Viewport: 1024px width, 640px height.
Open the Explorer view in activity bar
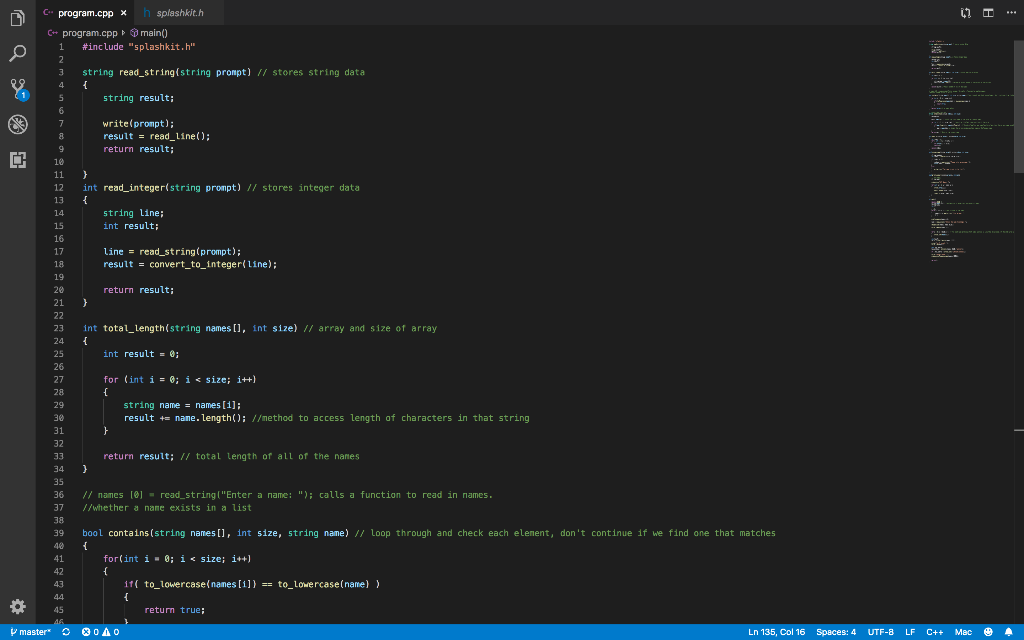click(x=18, y=18)
